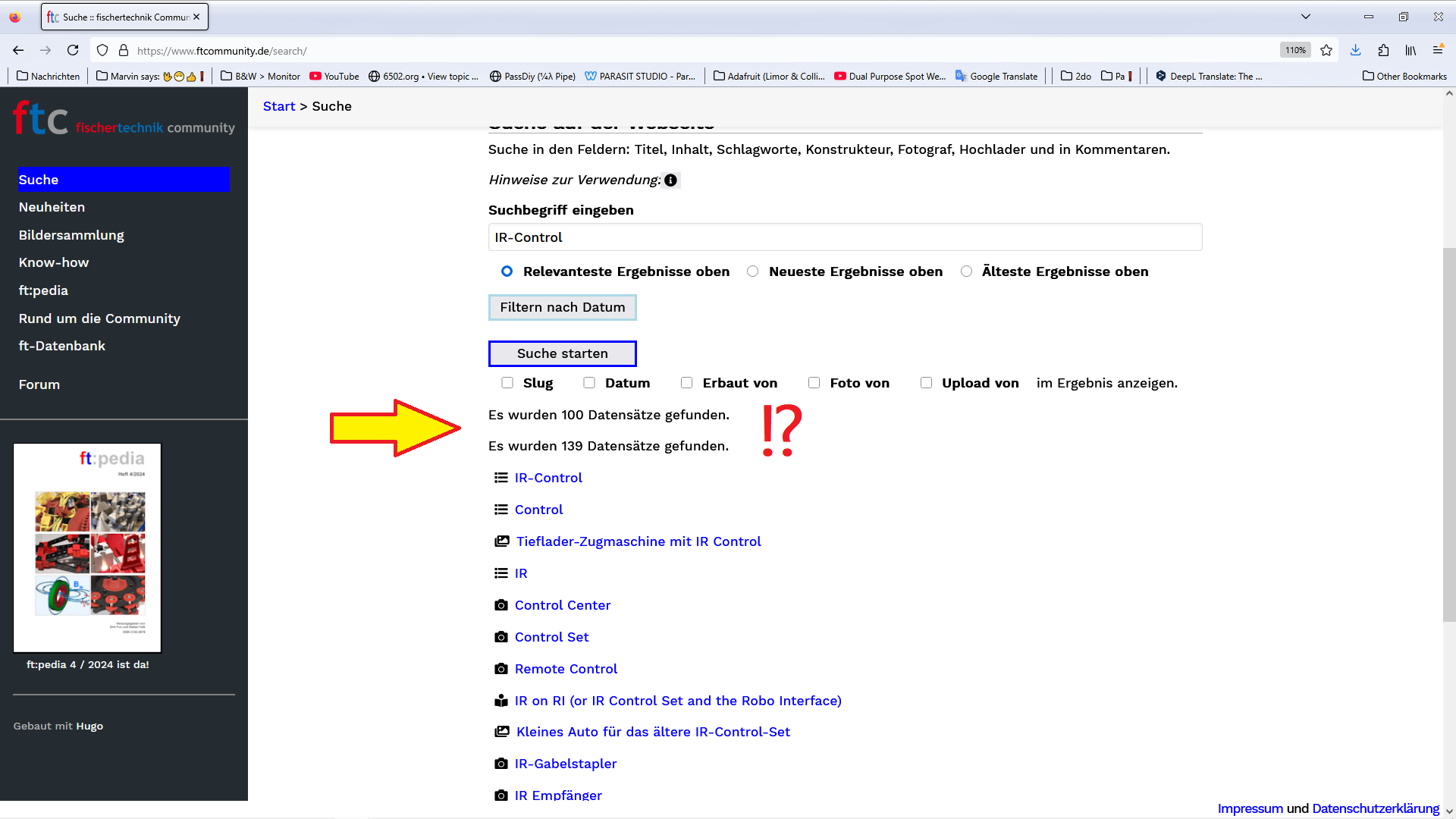Click the info icon beside Hinweise zur Verwendung
The image size is (1456, 819).
[670, 180]
